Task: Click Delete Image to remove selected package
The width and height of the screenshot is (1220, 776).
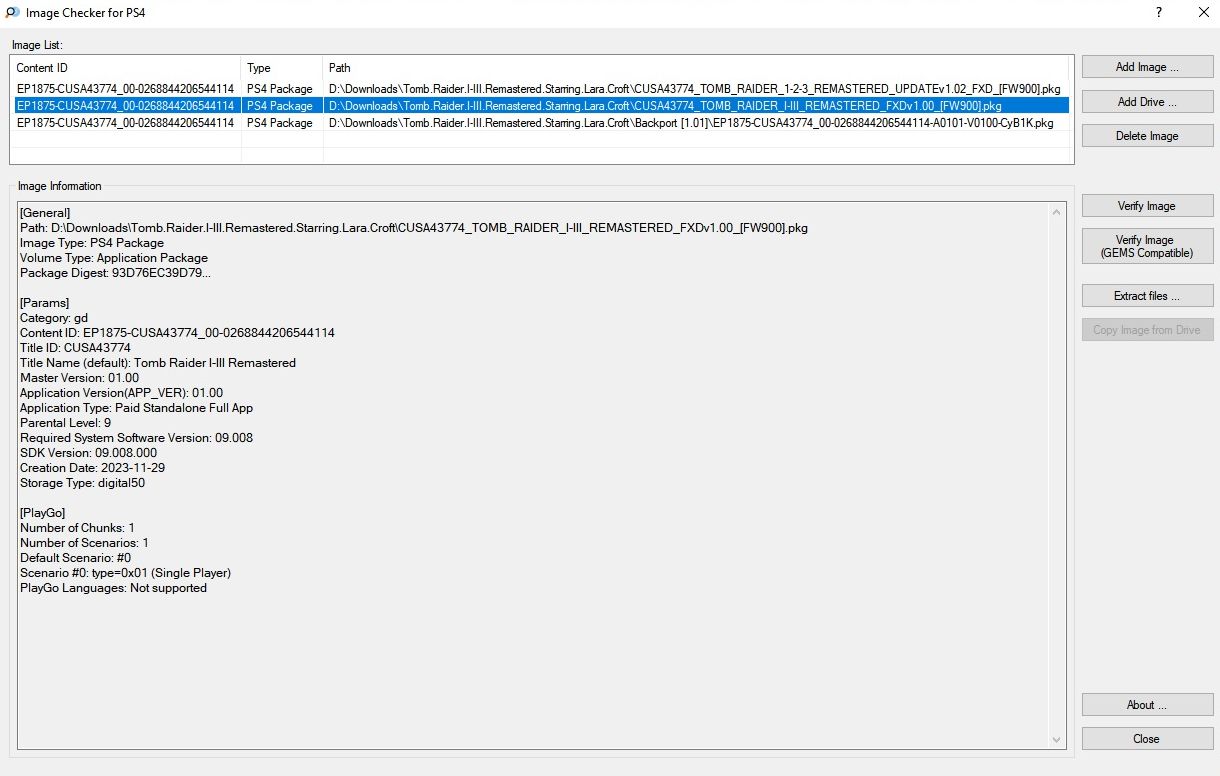Action: pos(1147,136)
